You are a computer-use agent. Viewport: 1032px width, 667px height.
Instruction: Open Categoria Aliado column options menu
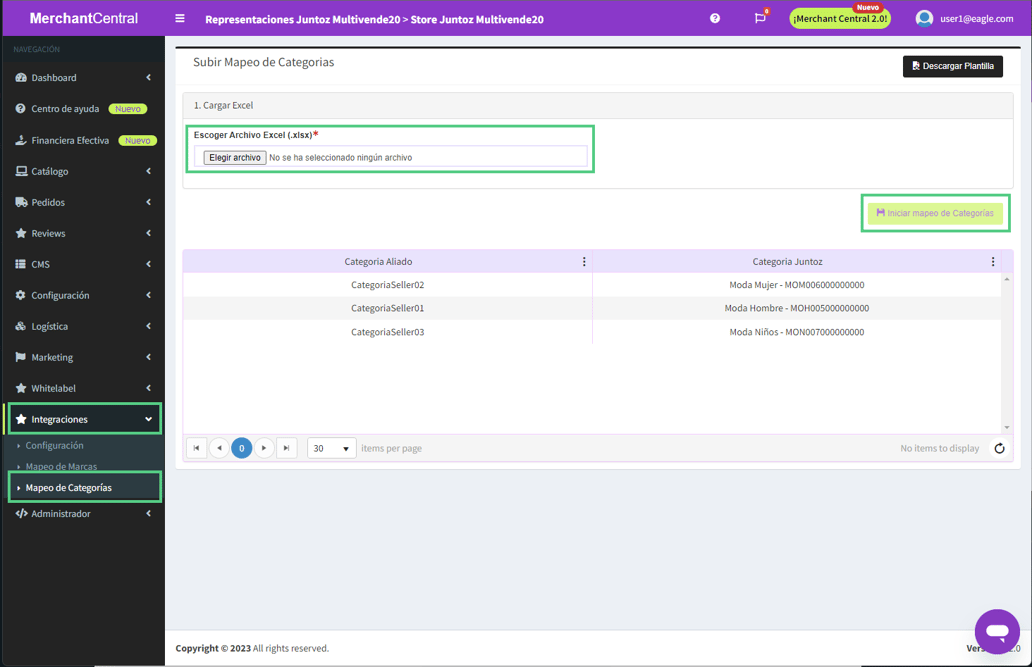pos(584,261)
